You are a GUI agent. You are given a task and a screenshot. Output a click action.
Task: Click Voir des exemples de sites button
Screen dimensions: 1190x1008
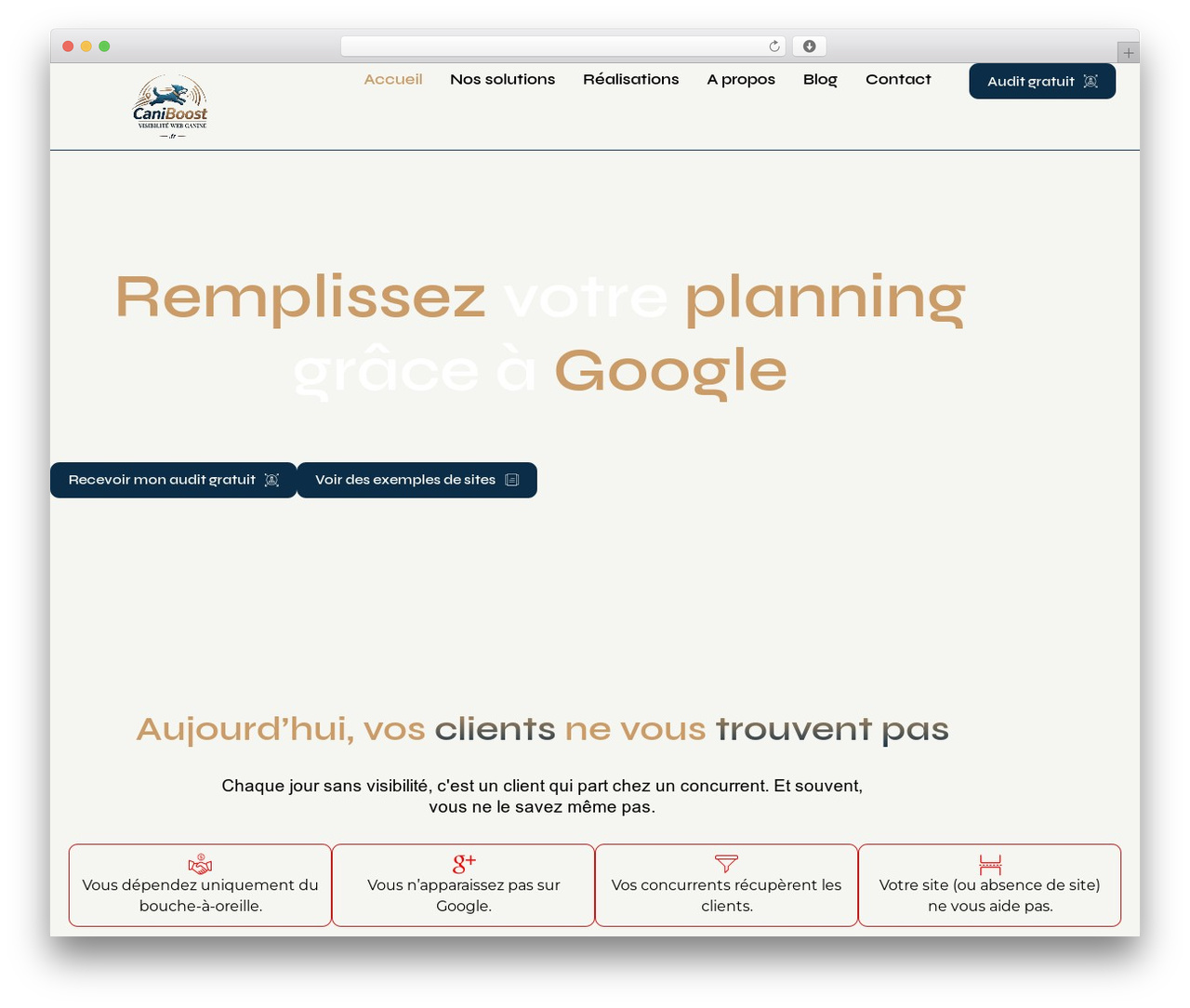click(x=416, y=480)
